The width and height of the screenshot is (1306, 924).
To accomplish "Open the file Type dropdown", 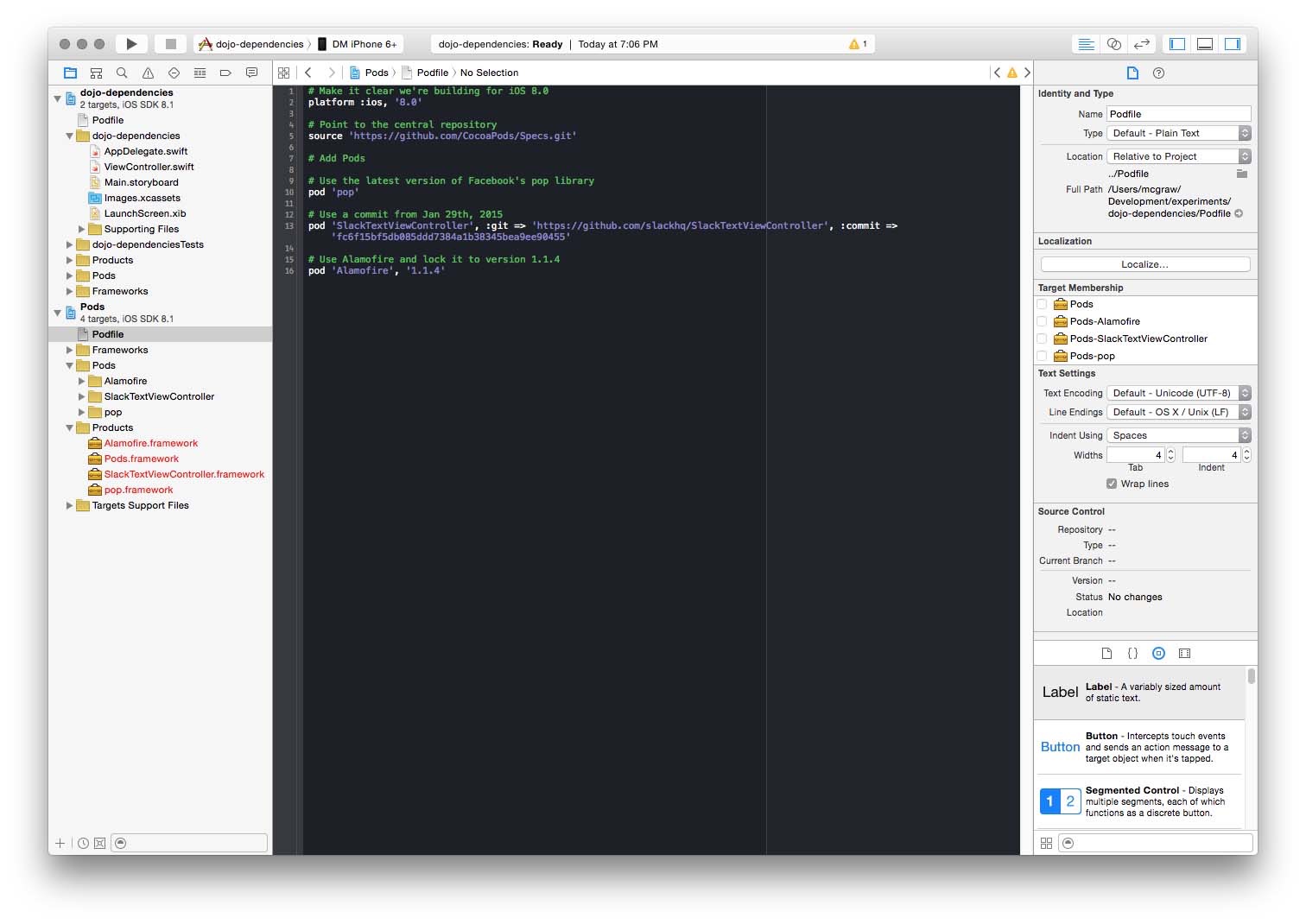I will click(1179, 133).
